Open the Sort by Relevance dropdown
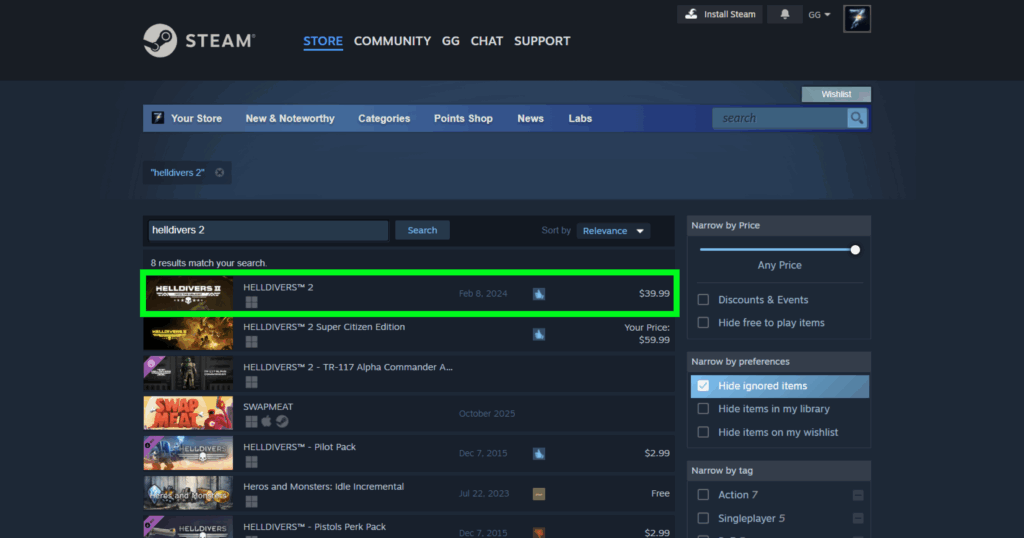1024x538 pixels. click(613, 230)
